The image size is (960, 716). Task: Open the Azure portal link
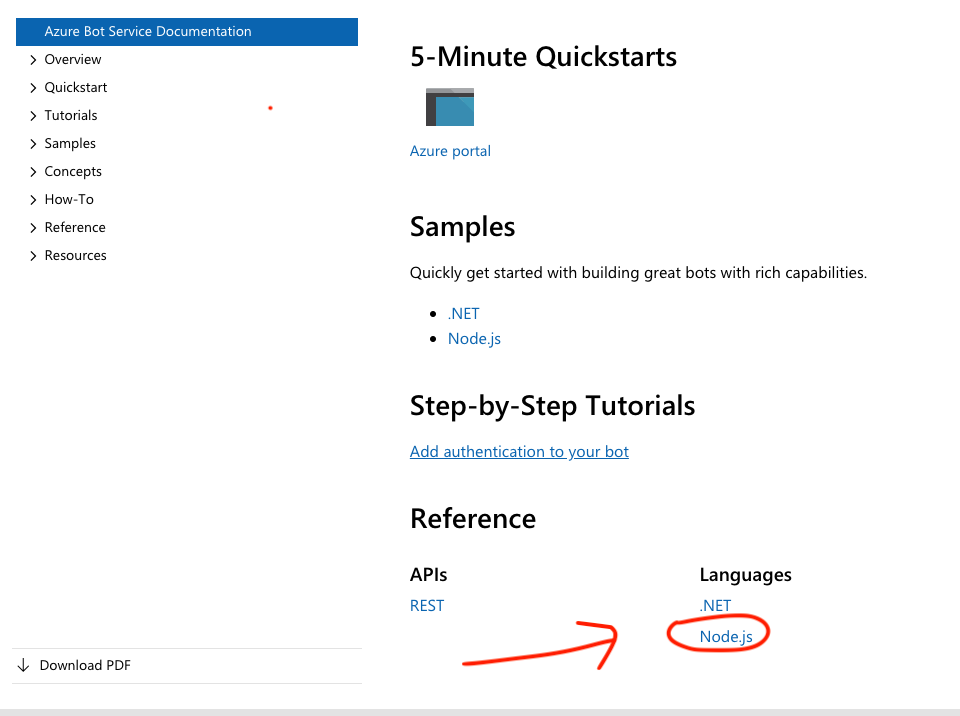(x=450, y=151)
